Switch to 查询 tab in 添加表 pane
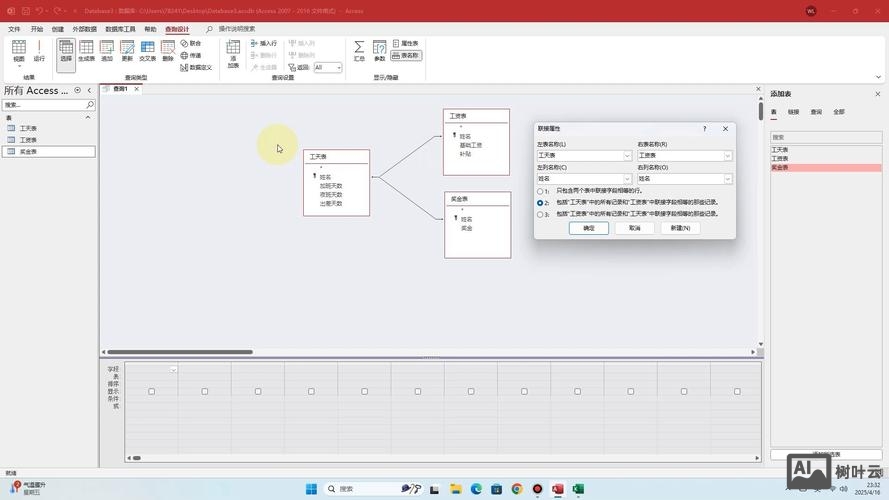This screenshot has width=889, height=500. (x=816, y=112)
